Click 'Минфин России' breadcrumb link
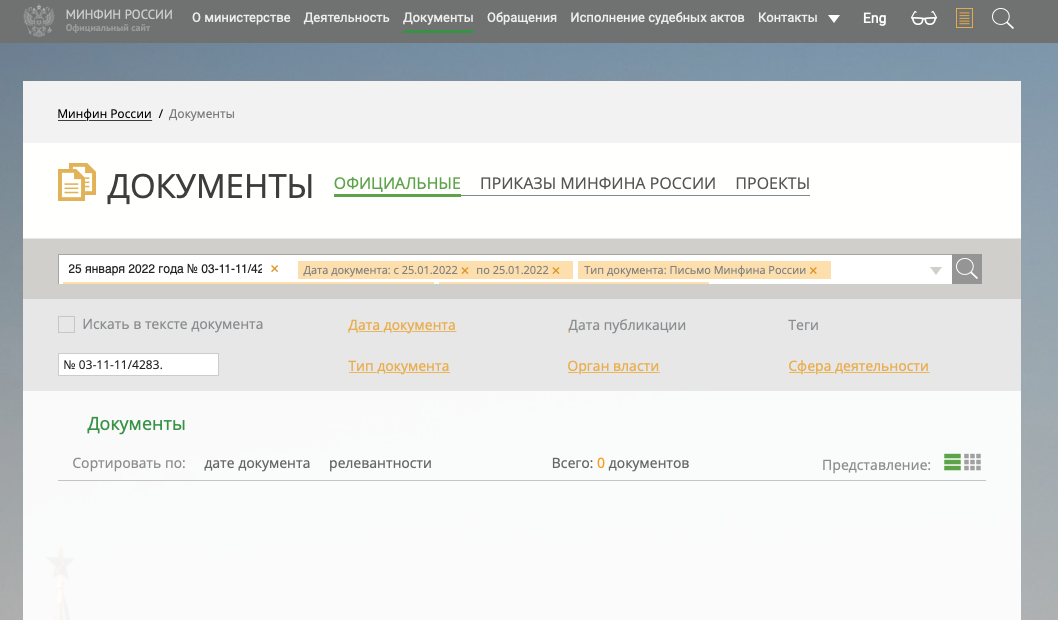 pyautogui.click(x=105, y=114)
